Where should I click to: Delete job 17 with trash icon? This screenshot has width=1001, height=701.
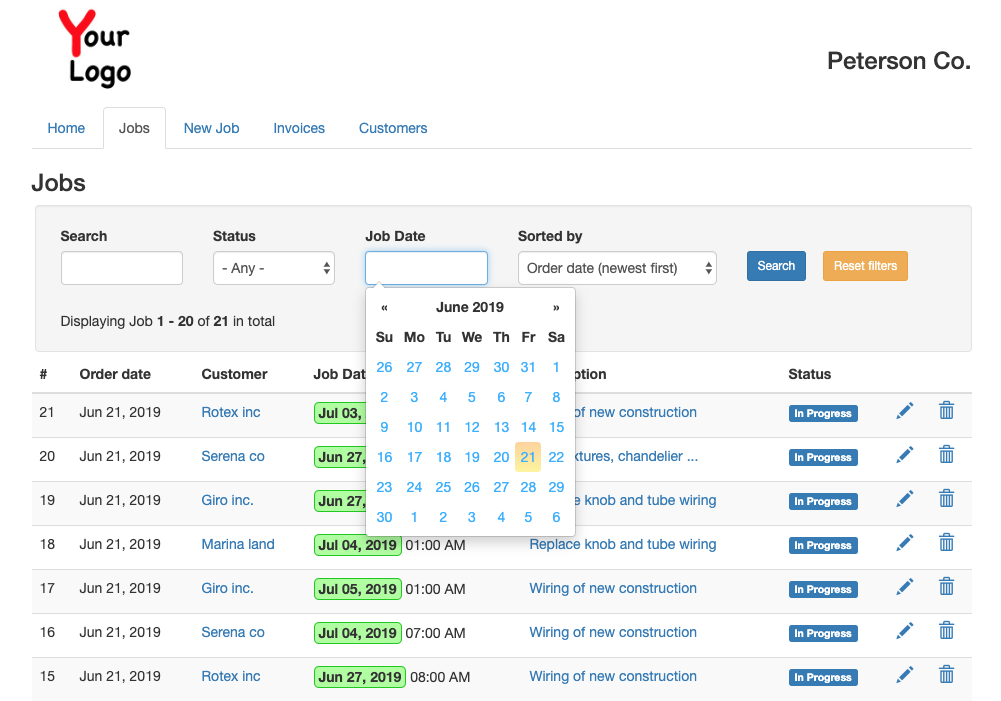pyautogui.click(x=946, y=587)
